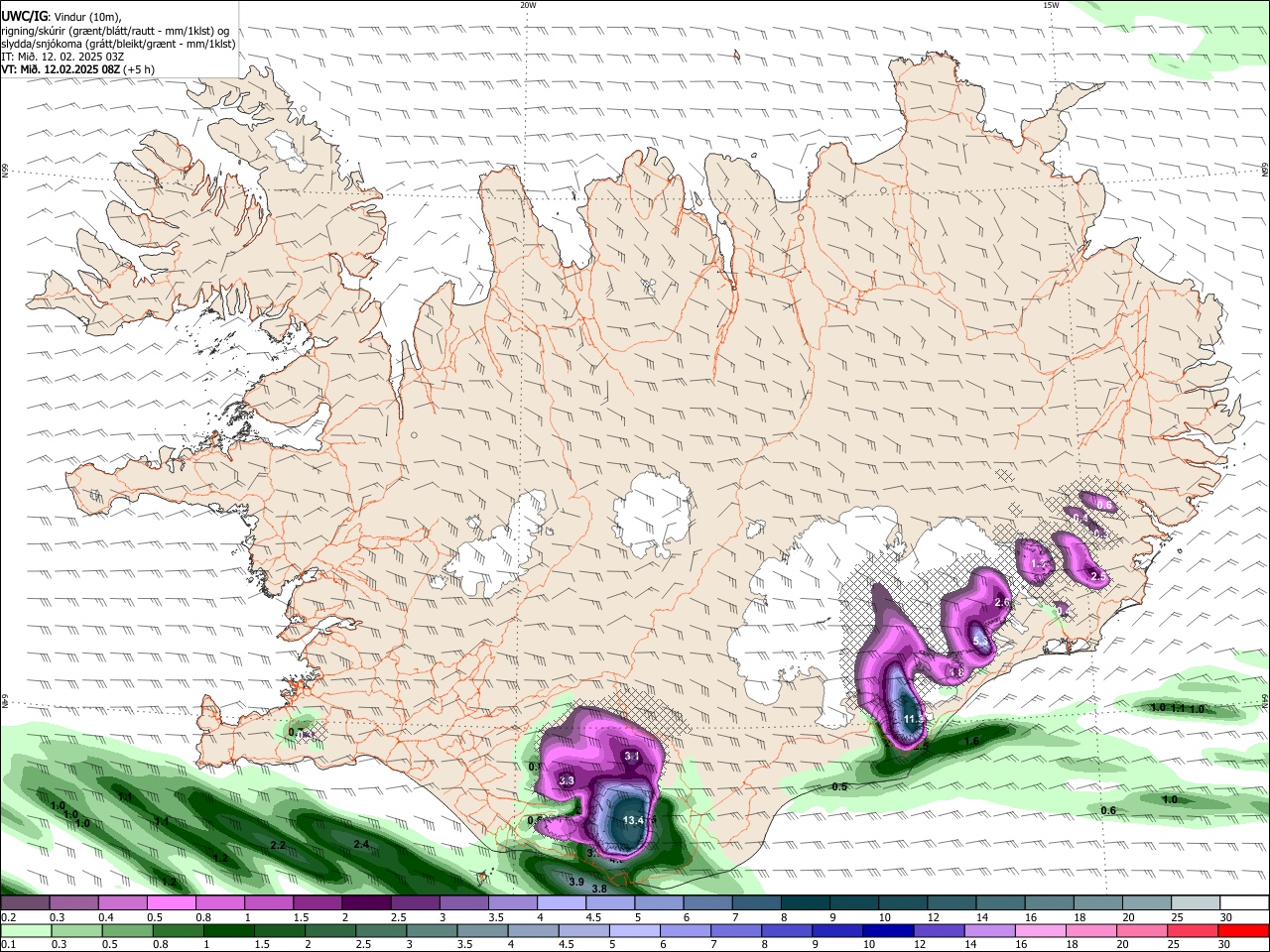Screen dimensions: 1270x952
Task: Click the dark teal swatch labeled 9 in upper legend row
Action: (x=853, y=902)
